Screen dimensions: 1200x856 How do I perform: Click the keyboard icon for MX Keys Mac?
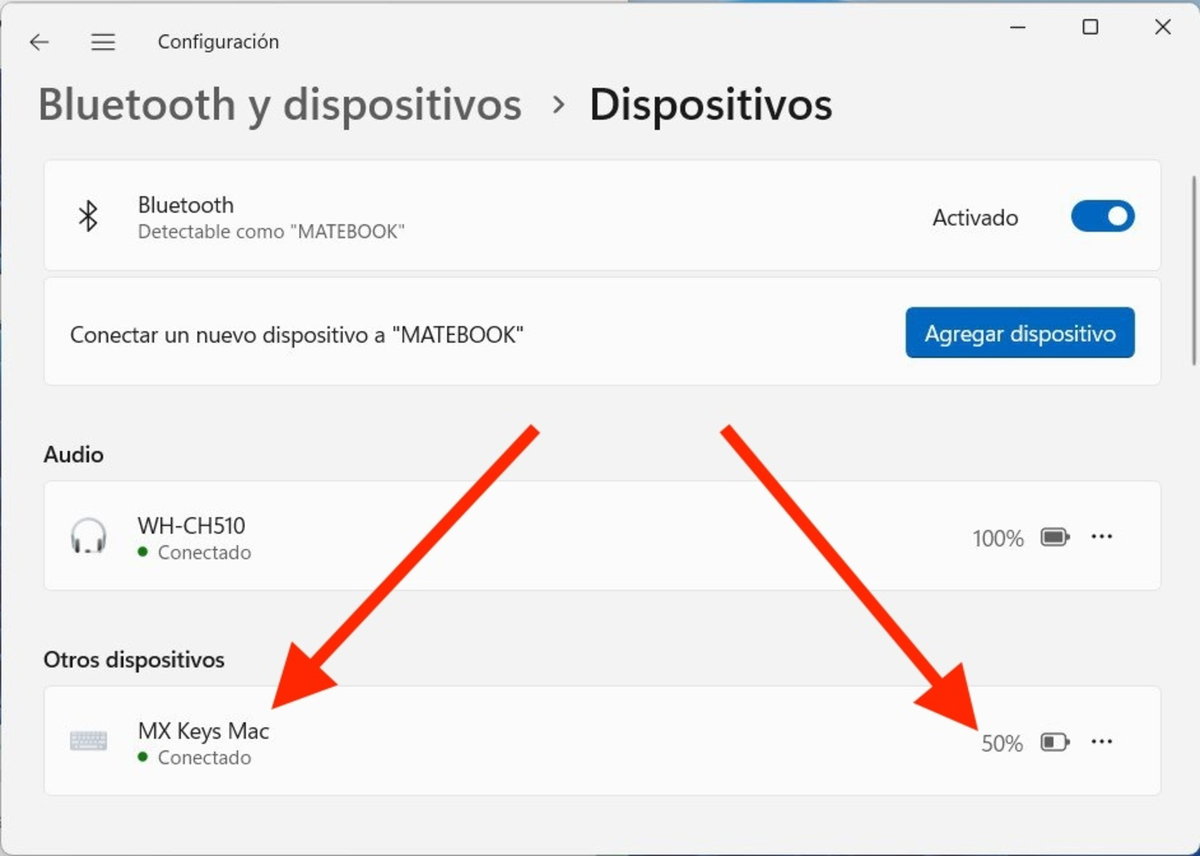tap(89, 740)
